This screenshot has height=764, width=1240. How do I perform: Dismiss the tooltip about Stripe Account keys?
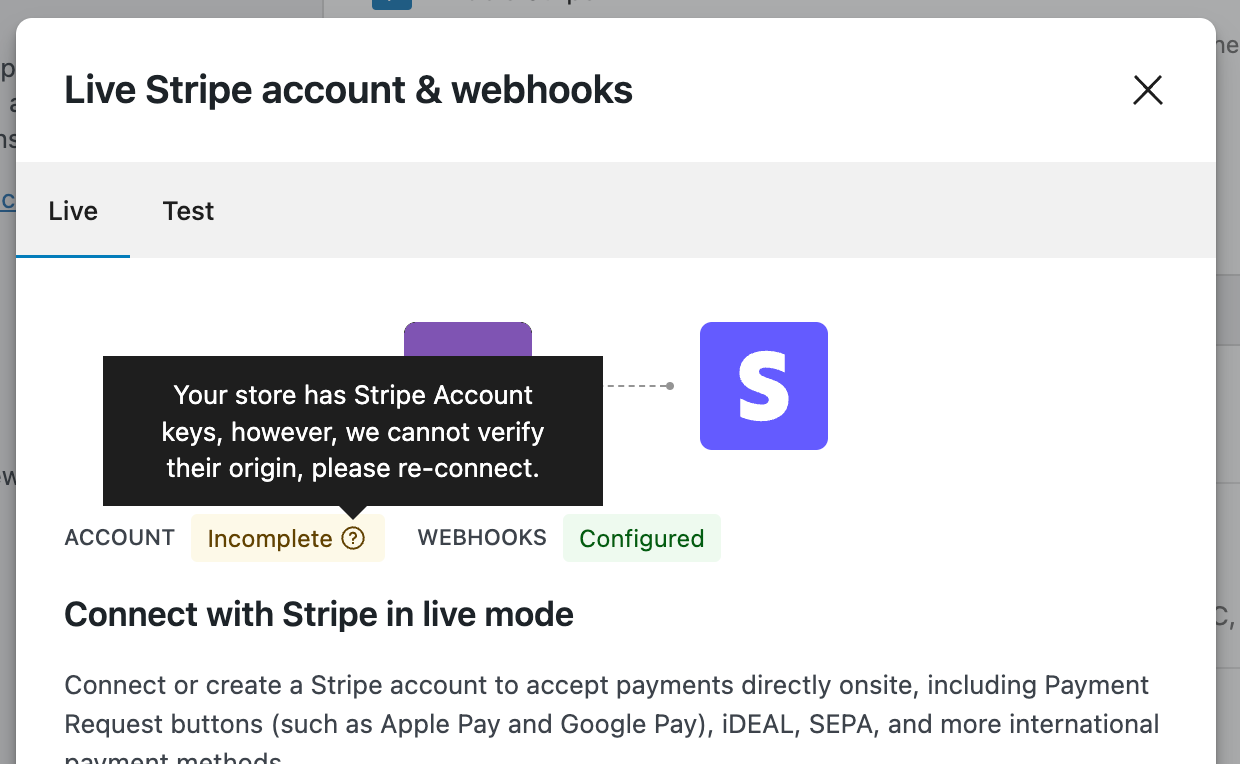[352, 431]
